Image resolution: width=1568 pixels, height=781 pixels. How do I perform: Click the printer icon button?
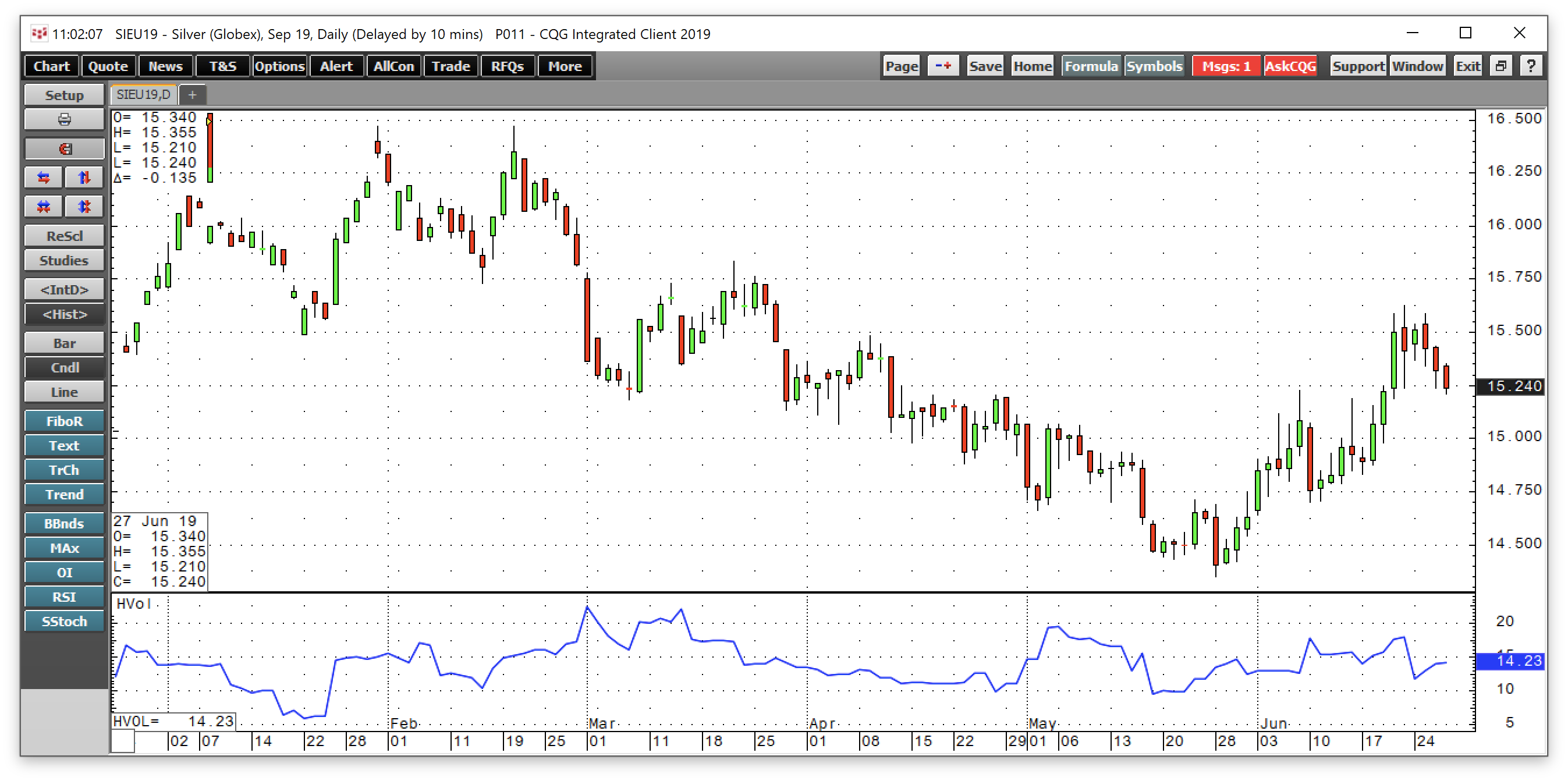(64, 119)
